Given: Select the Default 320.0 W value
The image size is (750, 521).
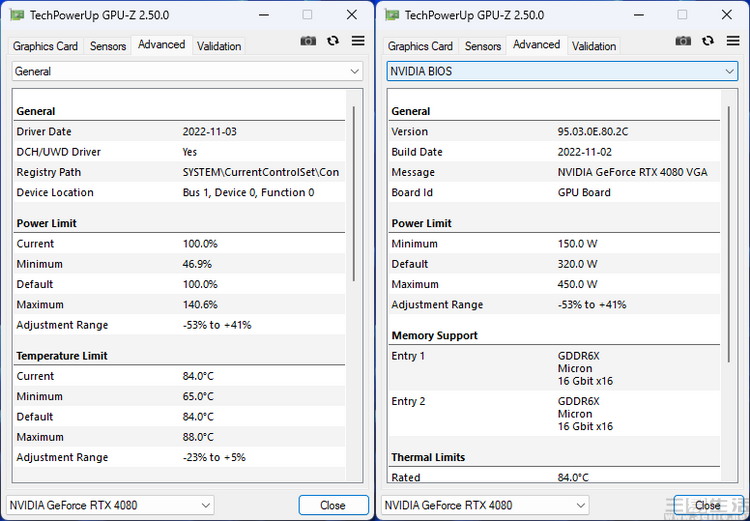Looking at the screenshot, I should (577, 264).
